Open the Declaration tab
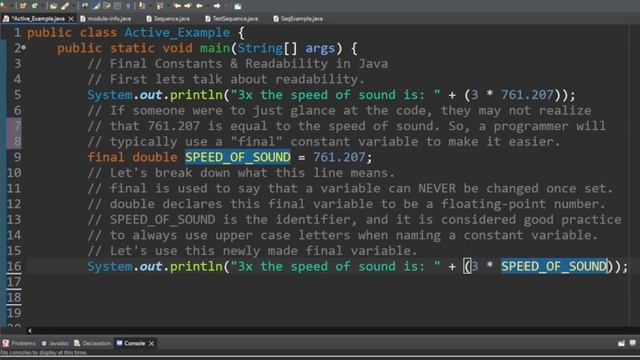Viewport: 640px width, 360px height. click(93, 343)
